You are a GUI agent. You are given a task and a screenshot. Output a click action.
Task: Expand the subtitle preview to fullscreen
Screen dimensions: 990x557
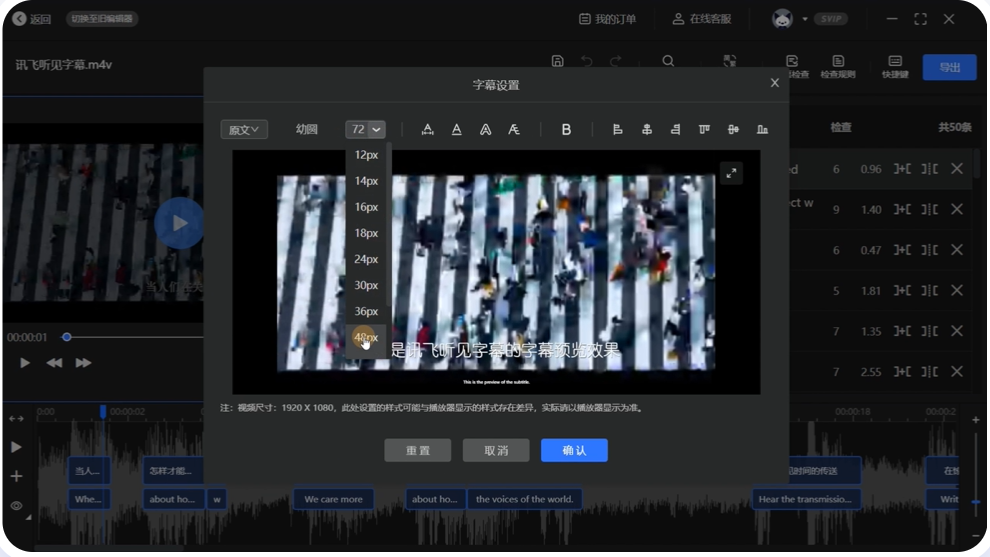coord(731,174)
